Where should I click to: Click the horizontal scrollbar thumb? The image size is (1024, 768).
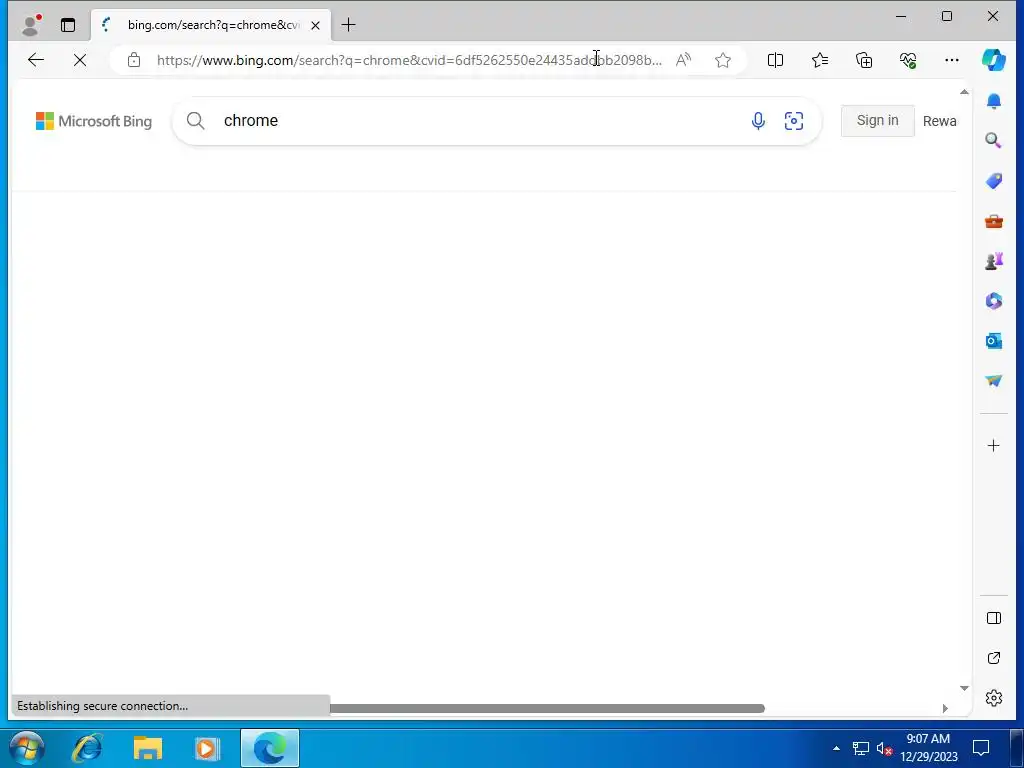pyautogui.click(x=547, y=709)
